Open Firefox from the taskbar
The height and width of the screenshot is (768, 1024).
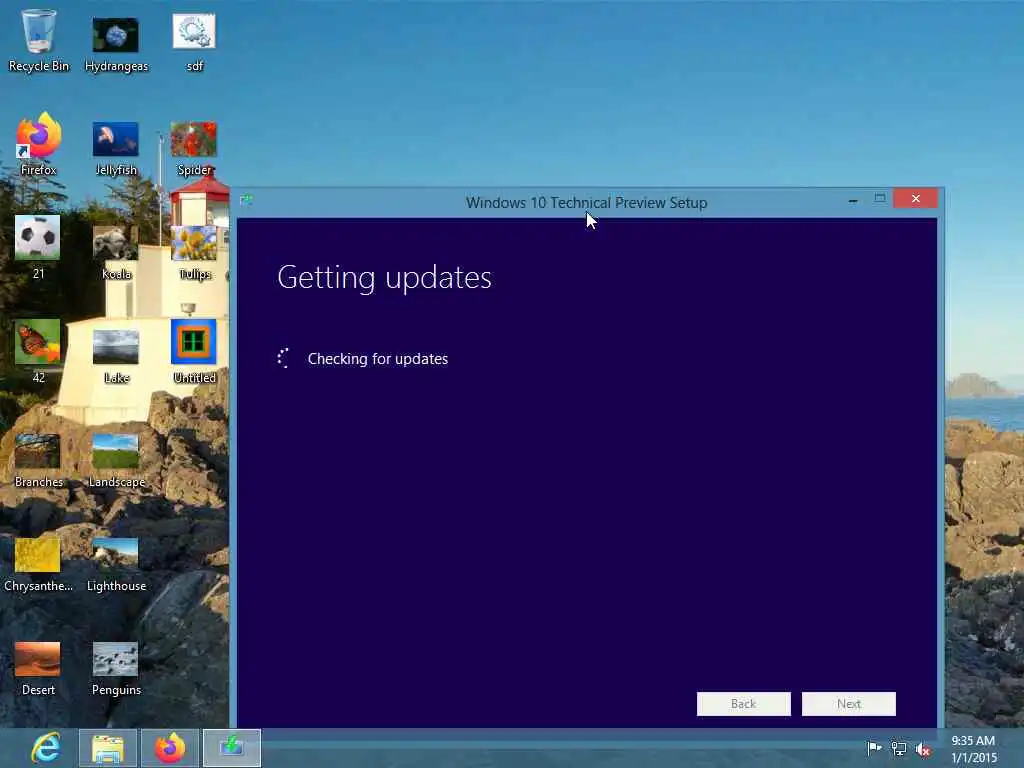tap(170, 748)
